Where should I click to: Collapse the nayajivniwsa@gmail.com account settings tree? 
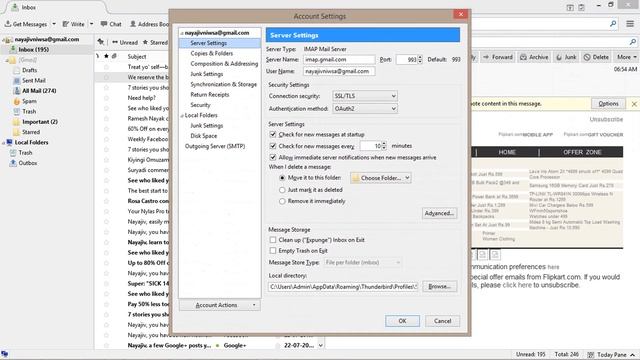(x=182, y=33)
